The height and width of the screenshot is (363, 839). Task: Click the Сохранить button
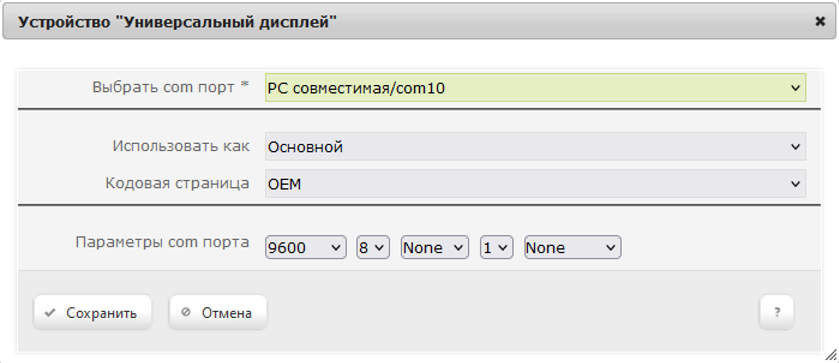(x=93, y=313)
